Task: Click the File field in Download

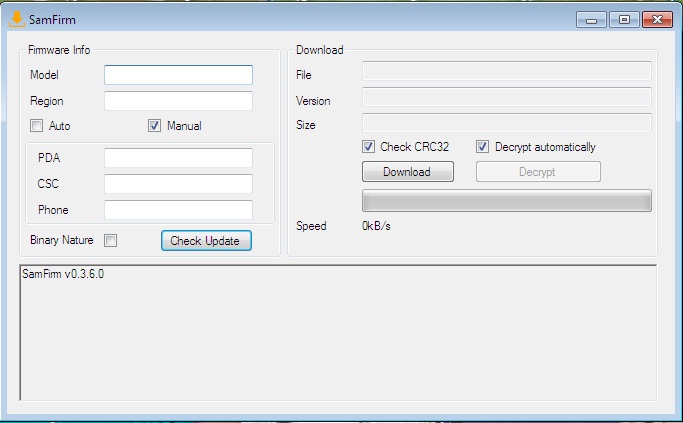Action: point(507,71)
